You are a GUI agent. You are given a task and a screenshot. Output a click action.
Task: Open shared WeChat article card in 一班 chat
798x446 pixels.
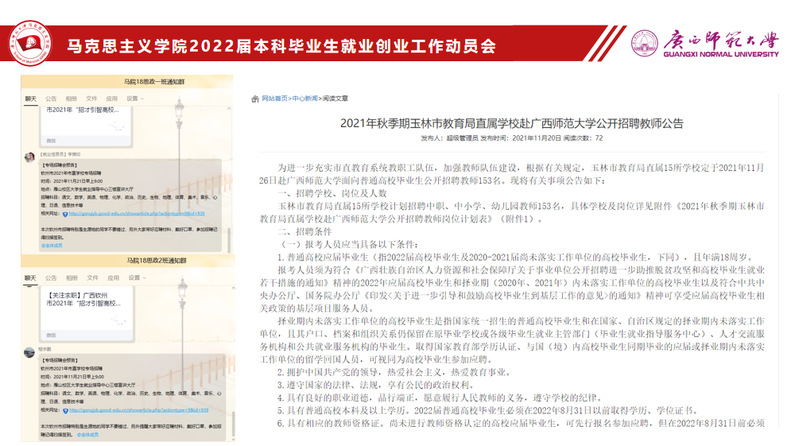87,126
